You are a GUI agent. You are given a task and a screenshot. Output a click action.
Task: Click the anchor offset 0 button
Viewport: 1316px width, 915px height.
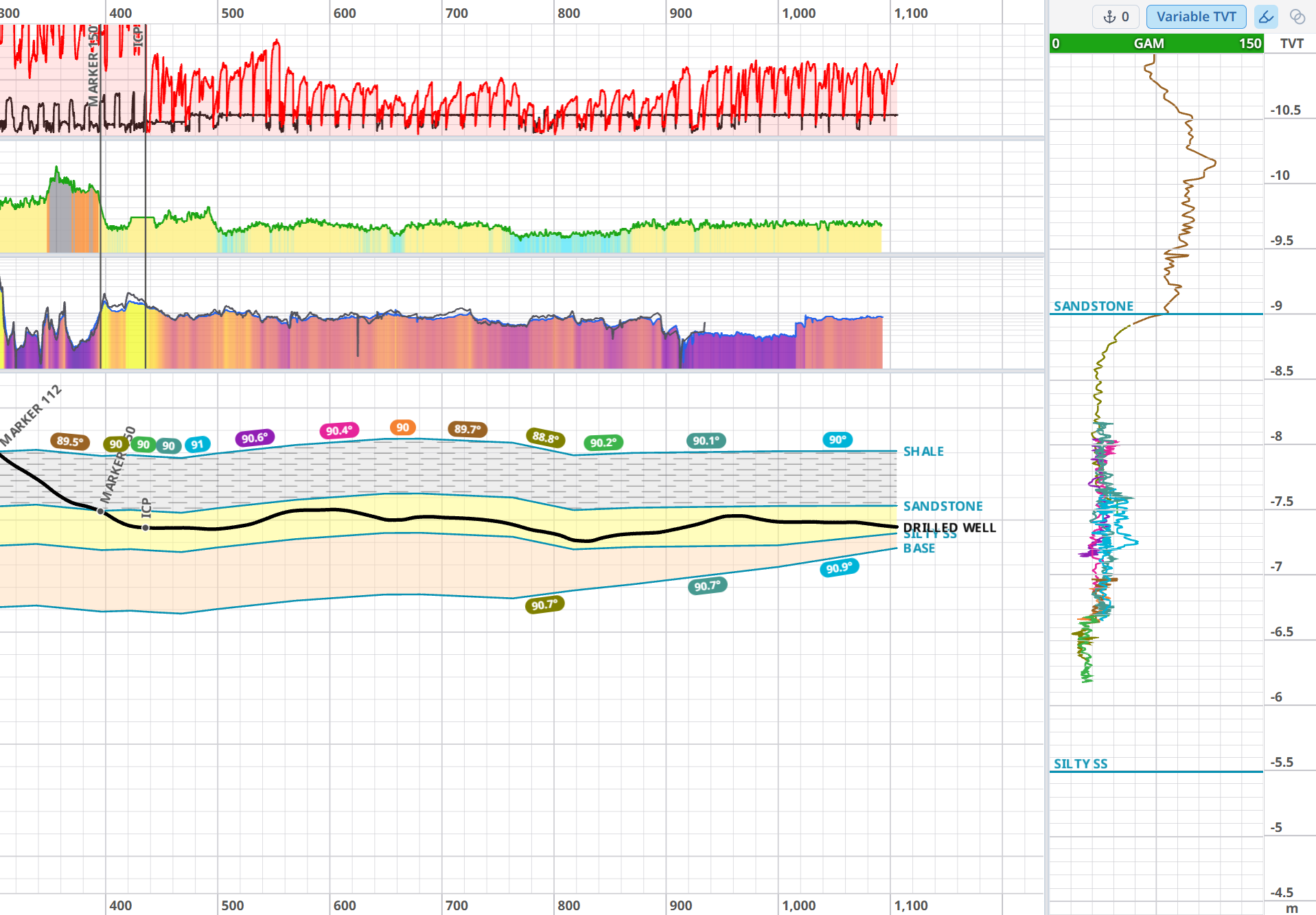click(x=1116, y=16)
